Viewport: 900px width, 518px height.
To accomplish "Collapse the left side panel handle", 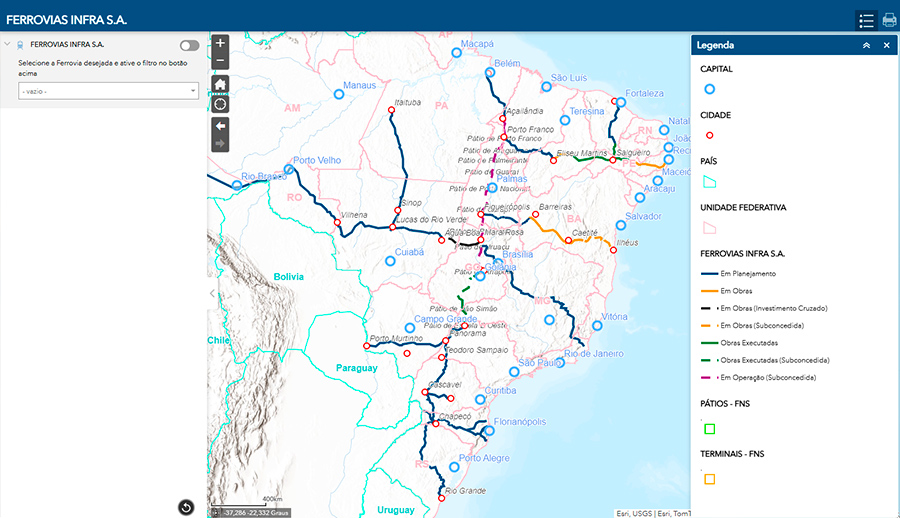I will [212, 293].
